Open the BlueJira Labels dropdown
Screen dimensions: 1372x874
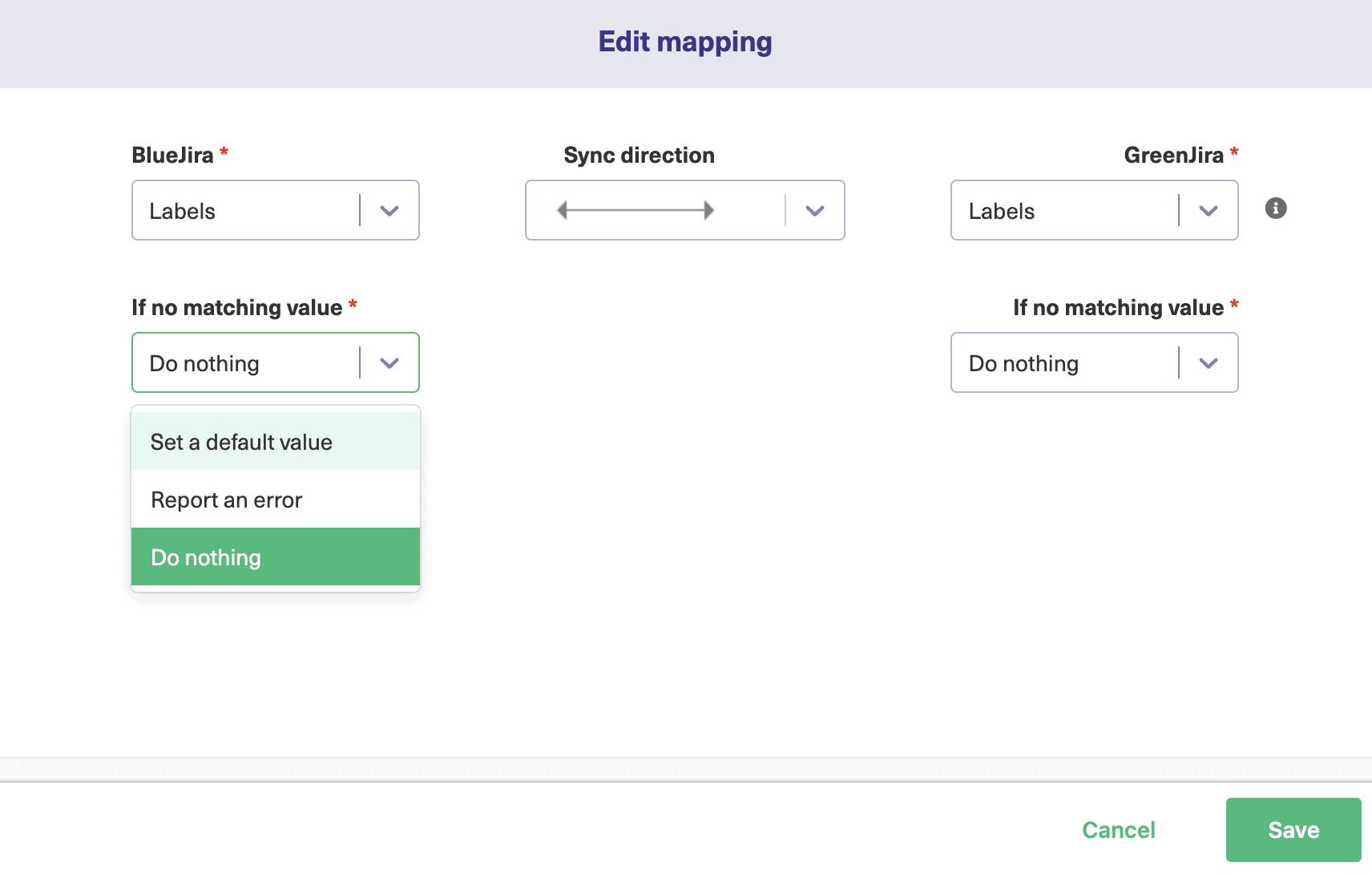(x=275, y=210)
